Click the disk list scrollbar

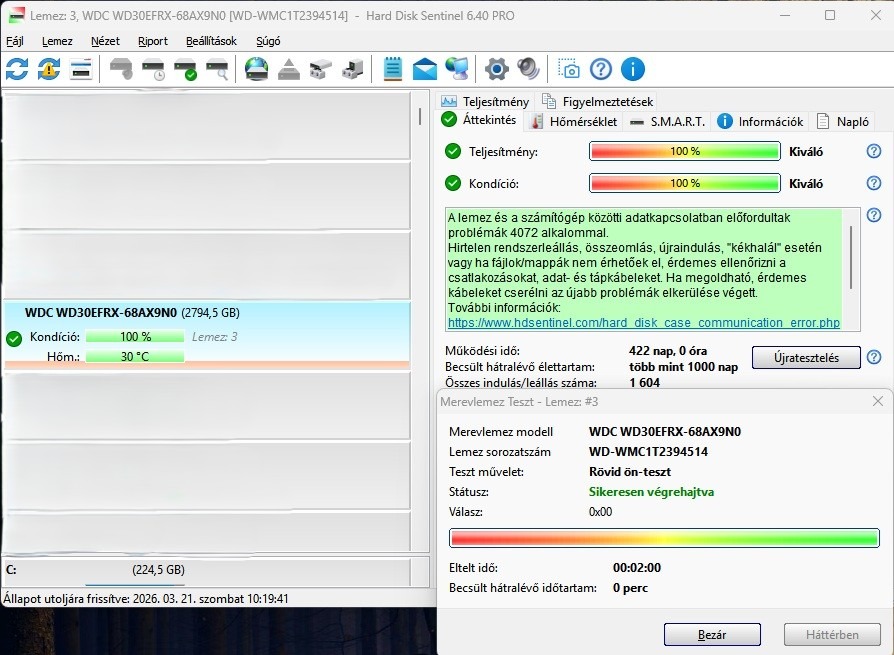pyautogui.click(x=420, y=116)
